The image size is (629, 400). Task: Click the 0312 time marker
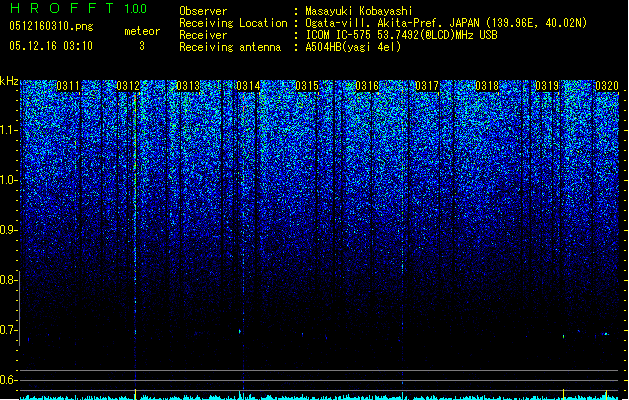128,86
